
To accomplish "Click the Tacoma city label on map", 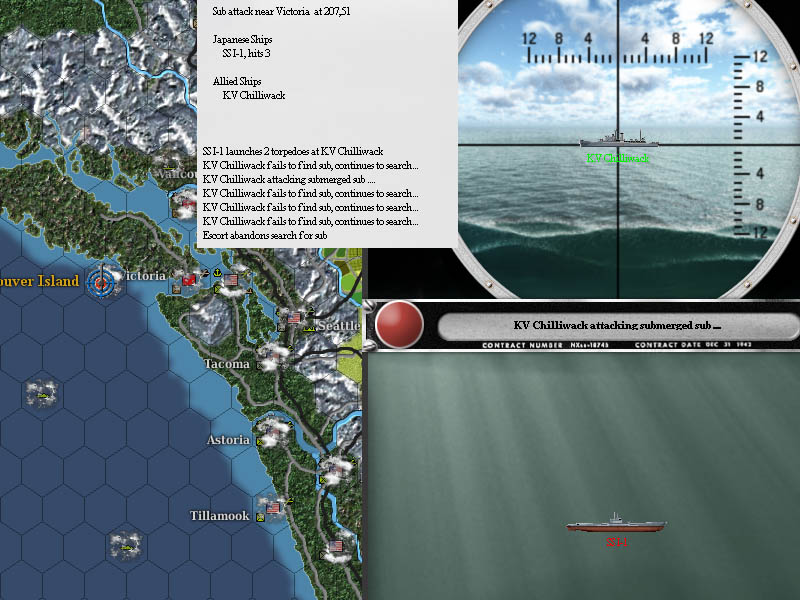I will [227, 364].
